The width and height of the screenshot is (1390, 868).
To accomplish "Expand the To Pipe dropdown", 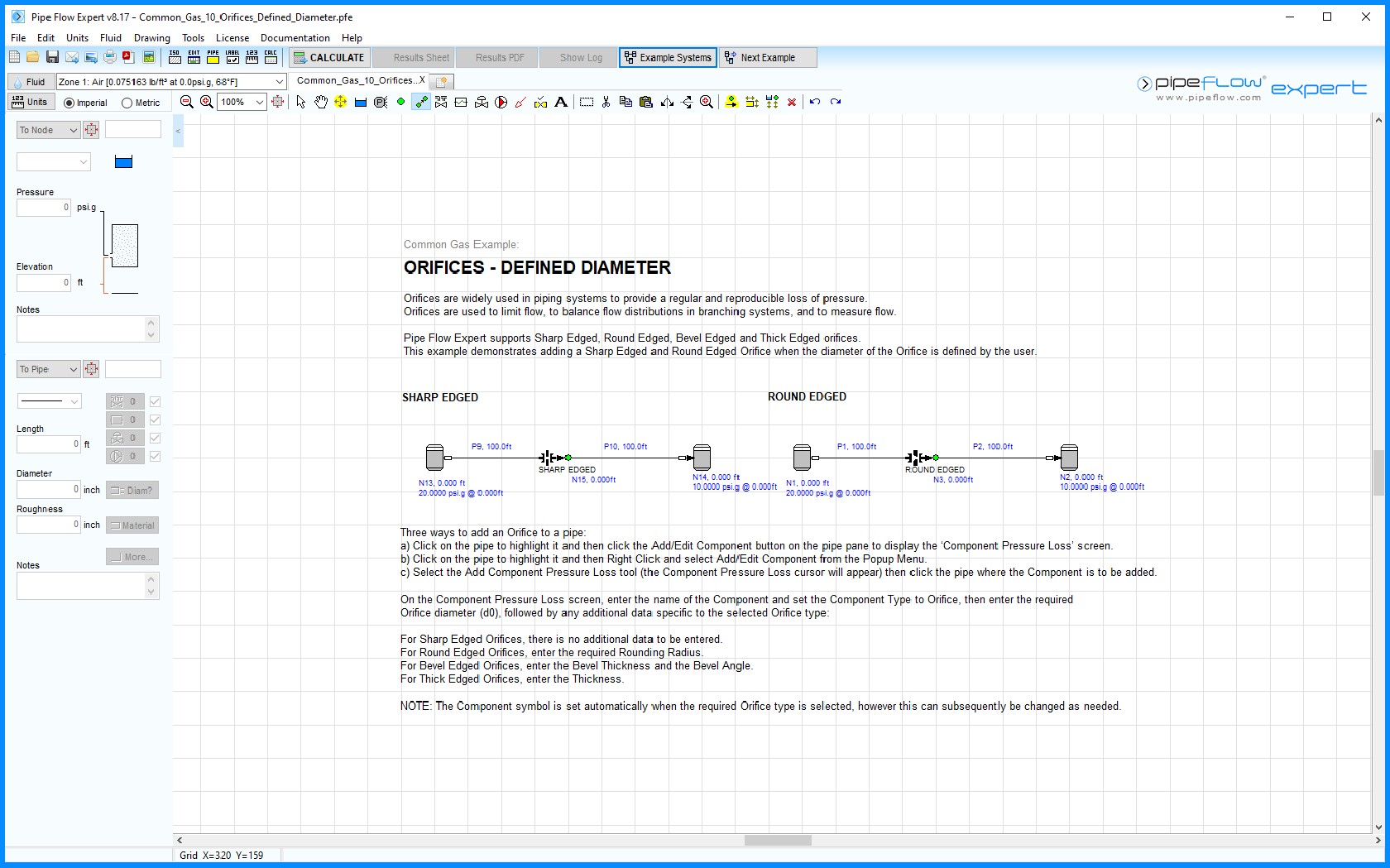I will [x=48, y=369].
